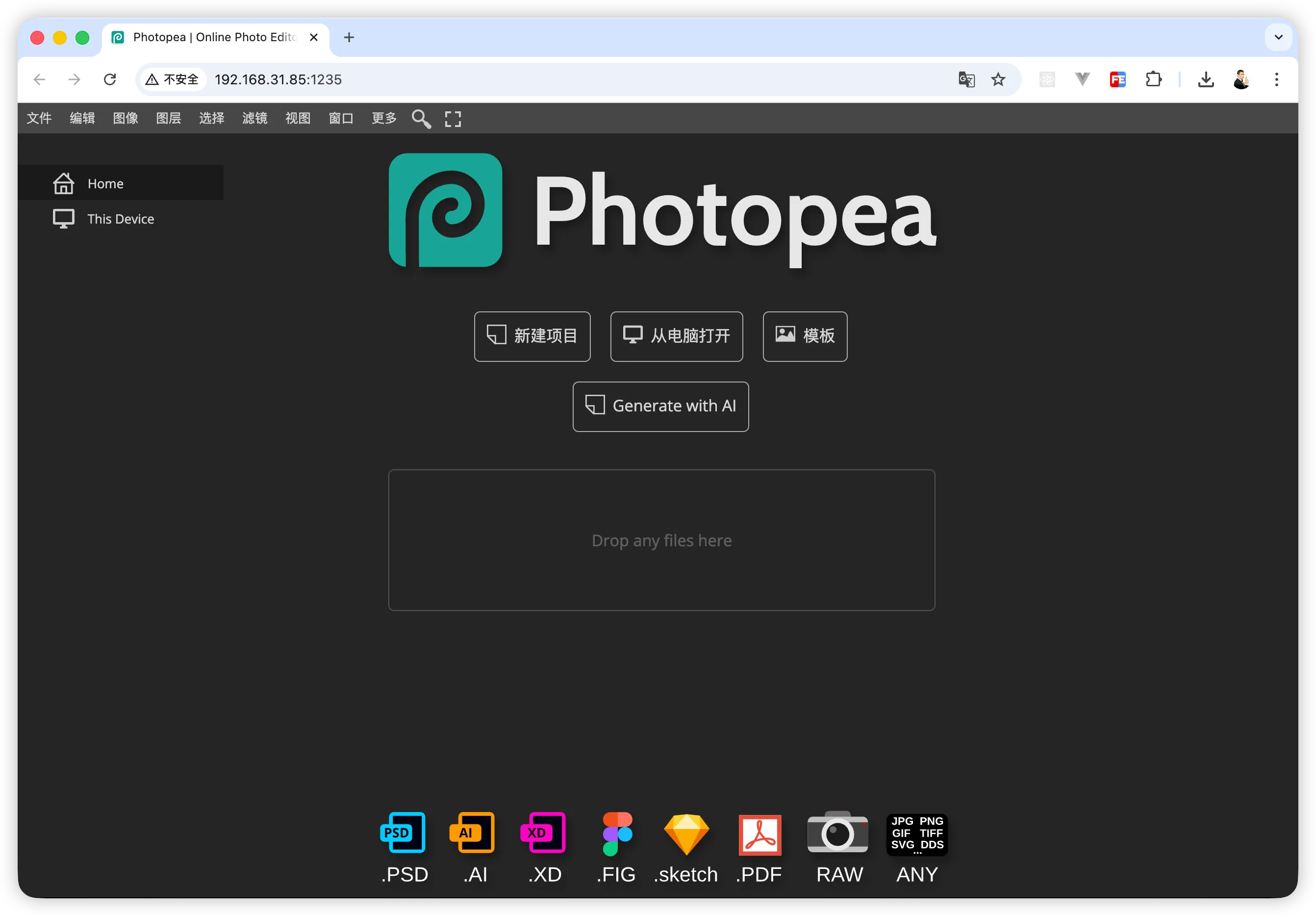Click the address bar URL field
1316x916 pixels.
click(x=578, y=79)
